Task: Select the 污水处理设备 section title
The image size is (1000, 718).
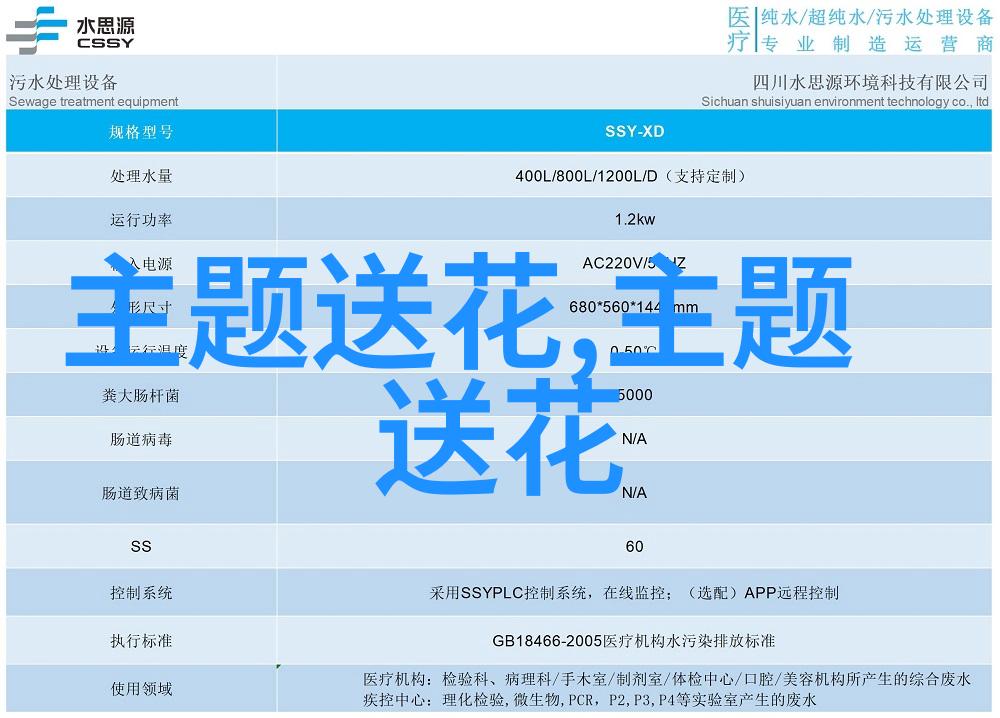Action: [63, 82]
